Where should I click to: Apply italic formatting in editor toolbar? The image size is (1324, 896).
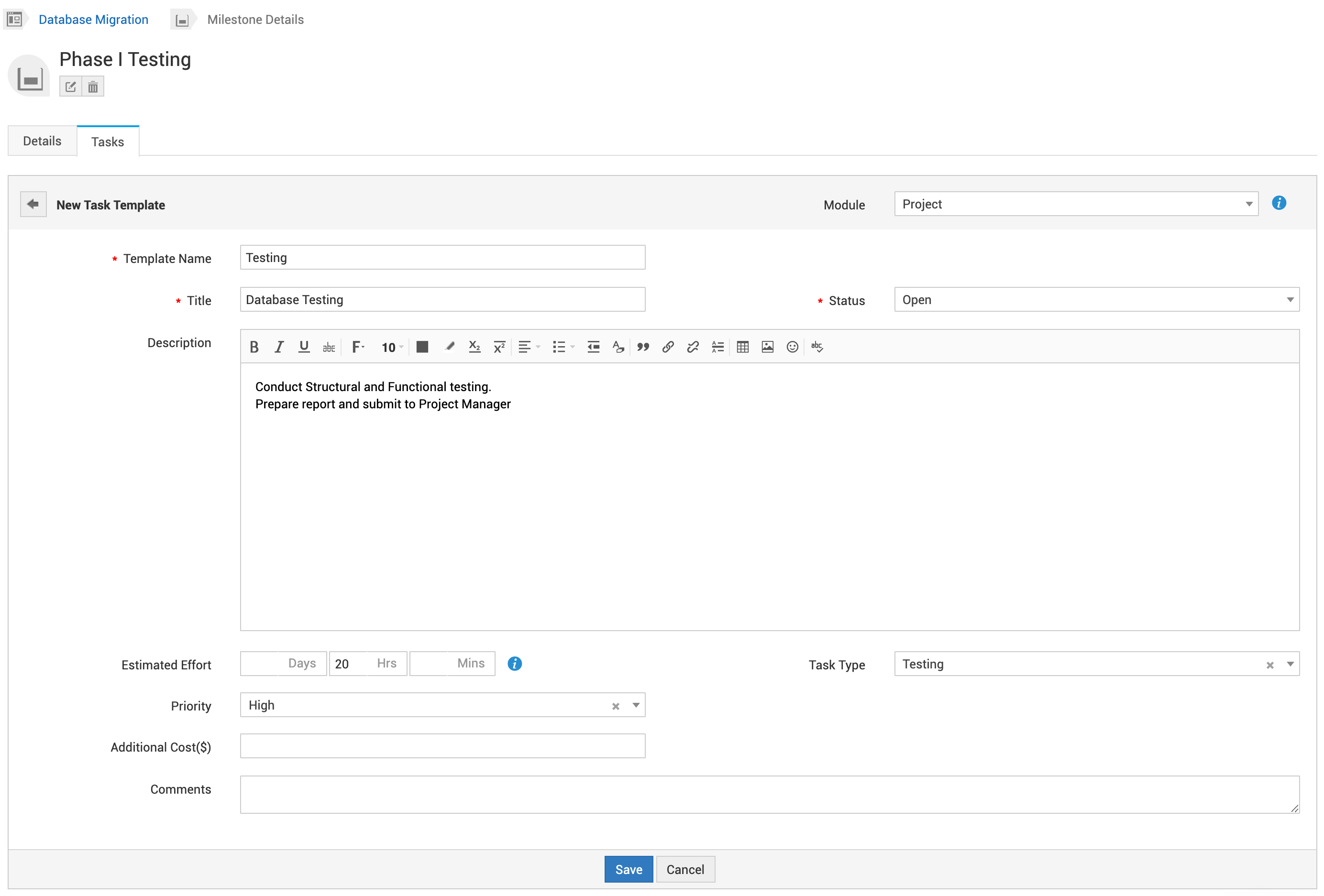(x=278, y=347)
